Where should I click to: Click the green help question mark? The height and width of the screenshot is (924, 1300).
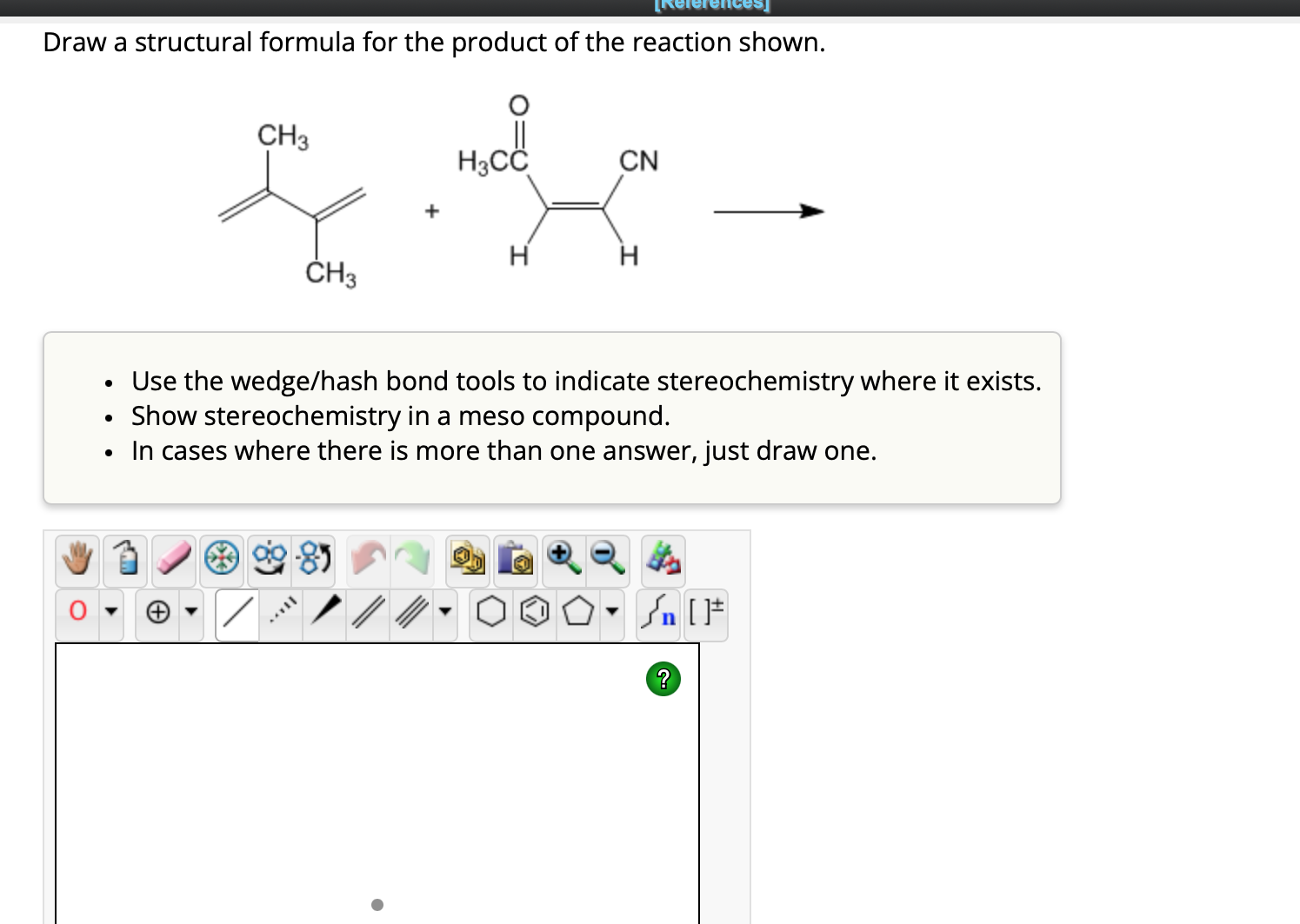coord(663,678)
